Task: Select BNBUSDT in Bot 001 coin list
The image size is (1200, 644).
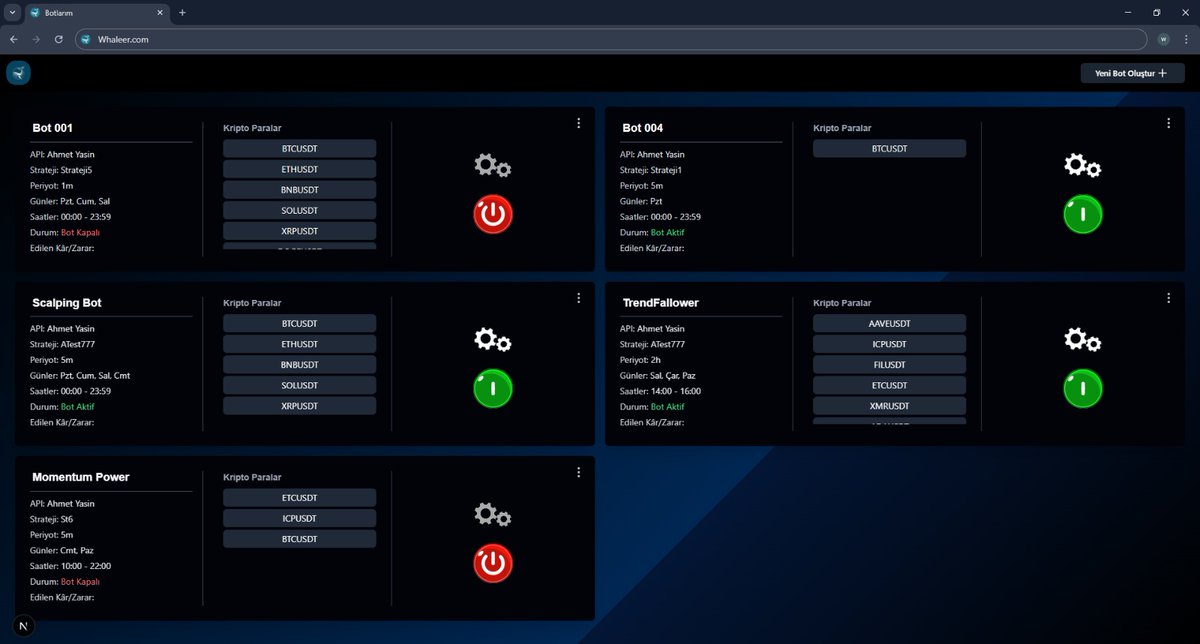Action: pyautogui.click(x=300, y=189)
